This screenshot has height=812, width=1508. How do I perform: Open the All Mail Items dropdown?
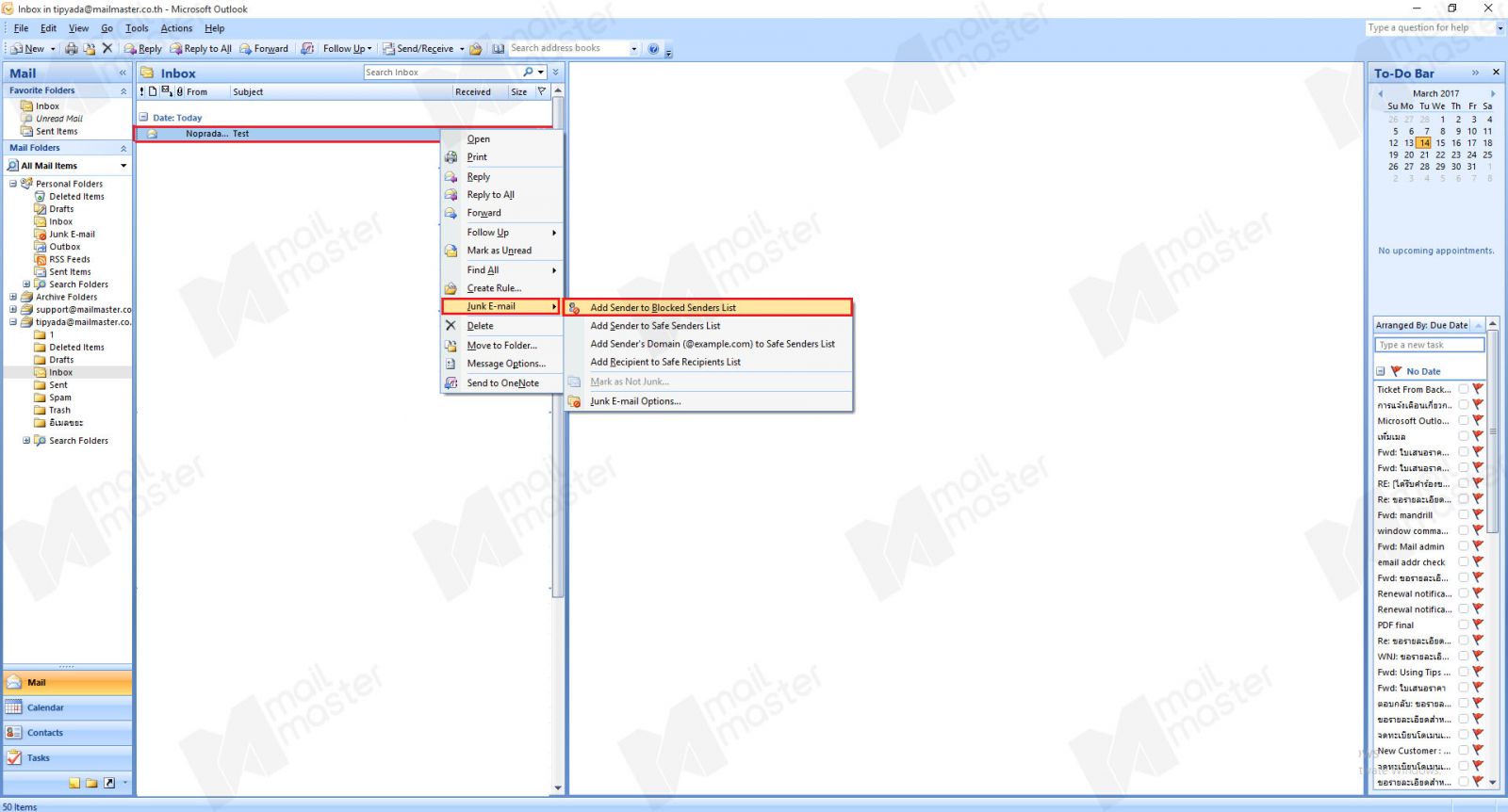pos(123,166)
